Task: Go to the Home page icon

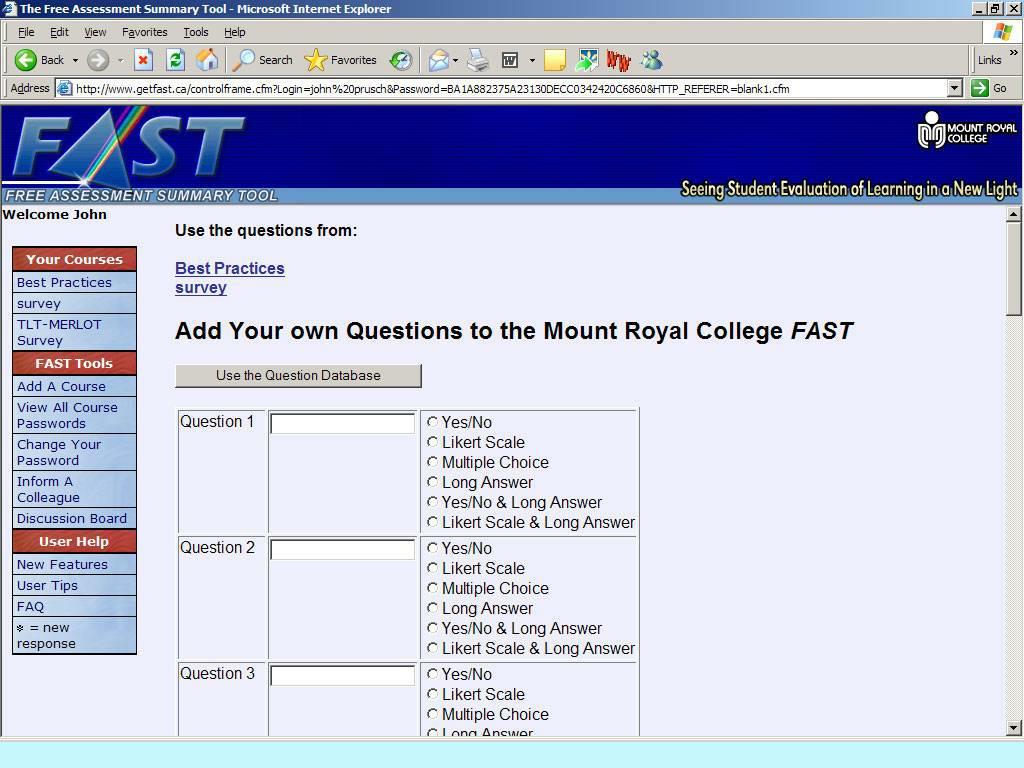Action: [207, 60]
